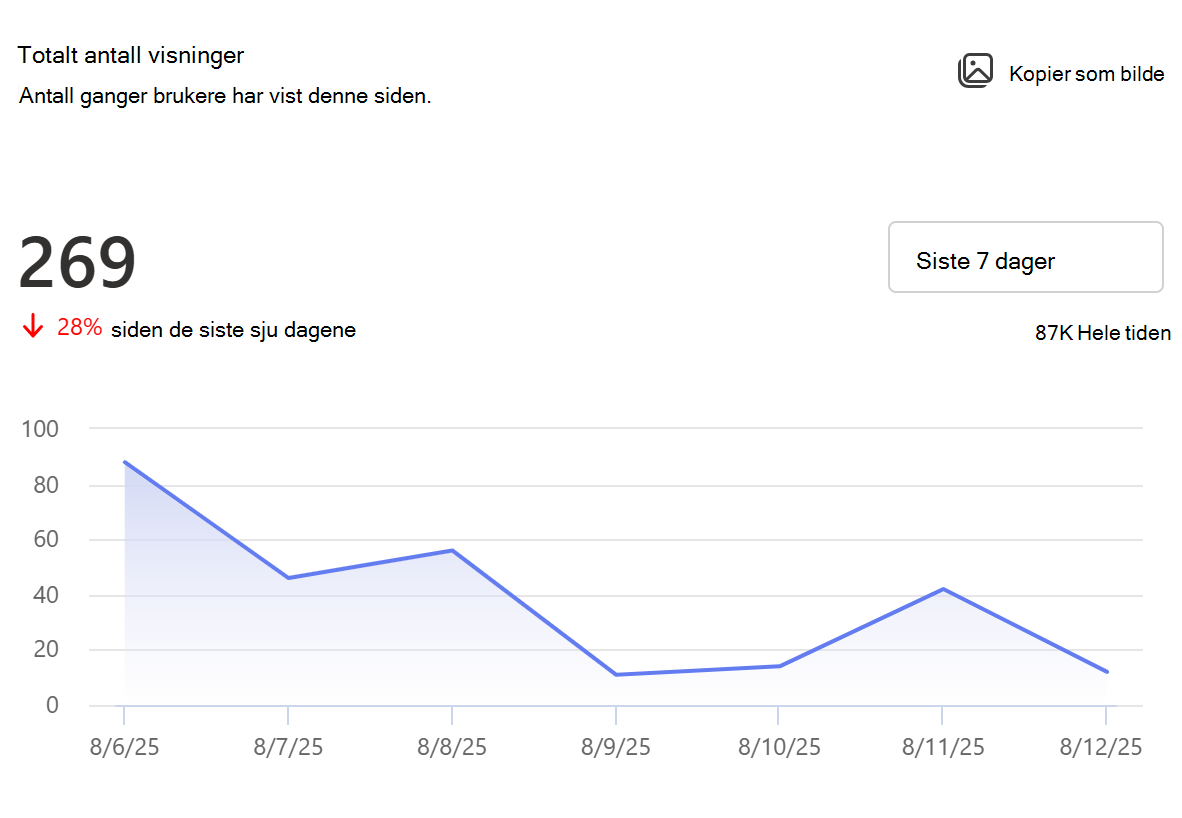This screenshot has height=818, width=1182.
Task: Select the 8/12/25 end point on line
Action: click(1107, 671)
